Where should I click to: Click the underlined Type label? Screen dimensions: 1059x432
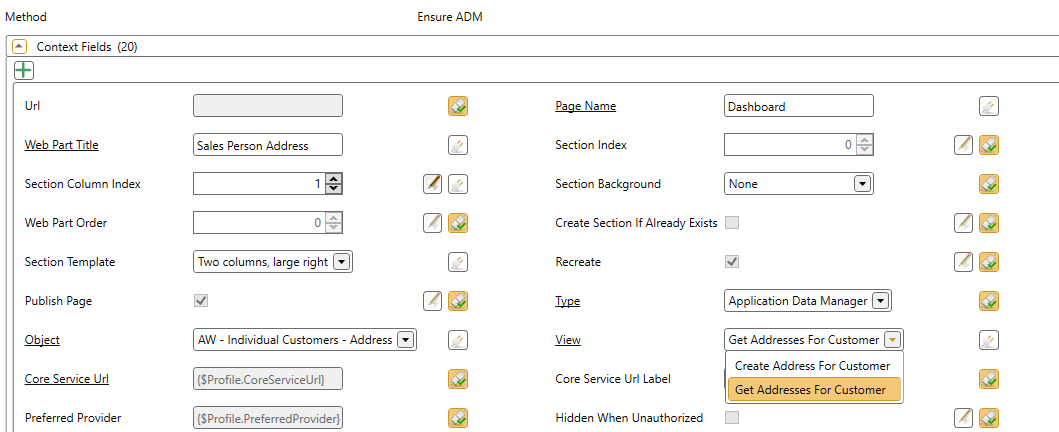pyautogui.click(x=567, y=301)
